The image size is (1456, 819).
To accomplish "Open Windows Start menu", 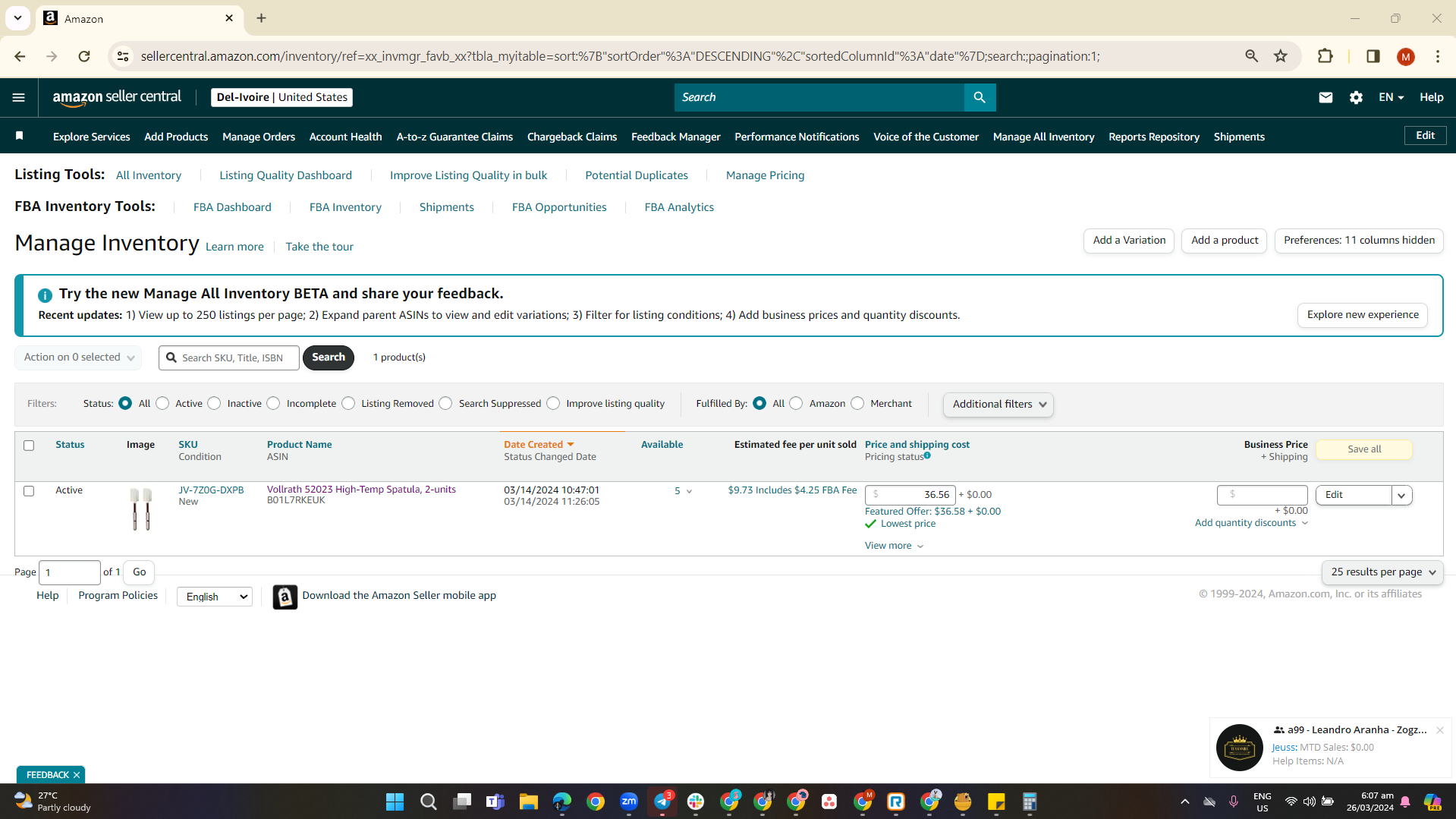I will 395,802.
